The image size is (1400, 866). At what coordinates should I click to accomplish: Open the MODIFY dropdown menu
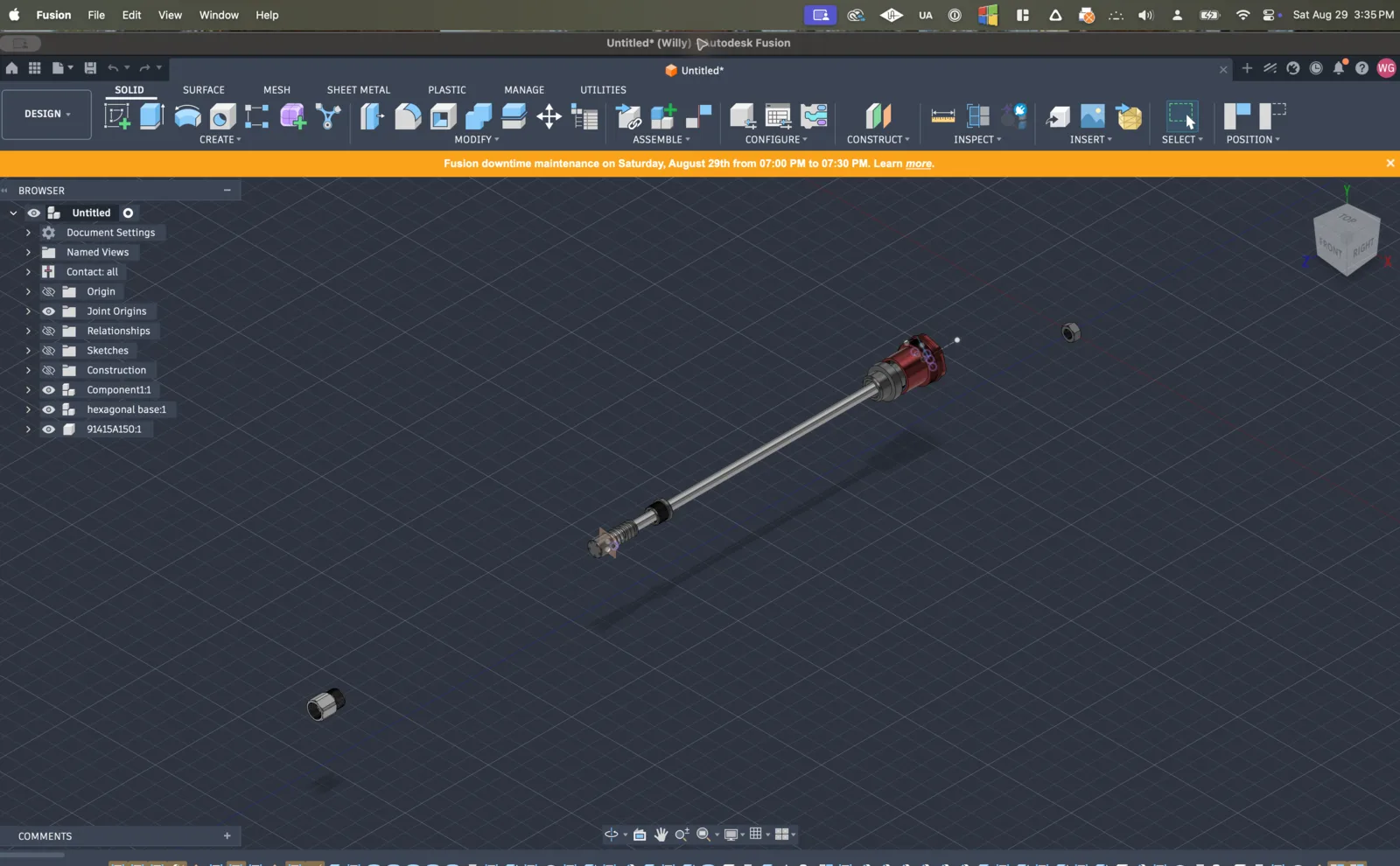pyautogui.click(x=477, y=140)
